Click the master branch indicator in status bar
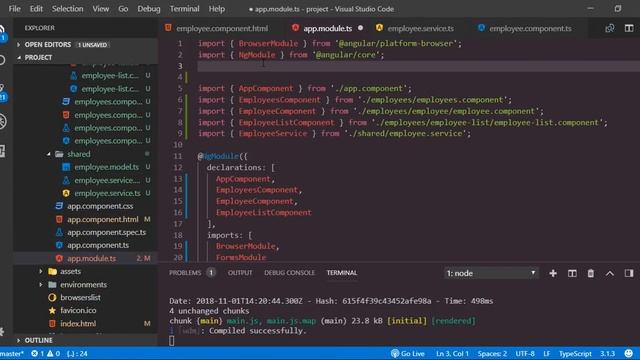Screen dimensions: 640x360 pyautogui.click(x=11, y=353)
